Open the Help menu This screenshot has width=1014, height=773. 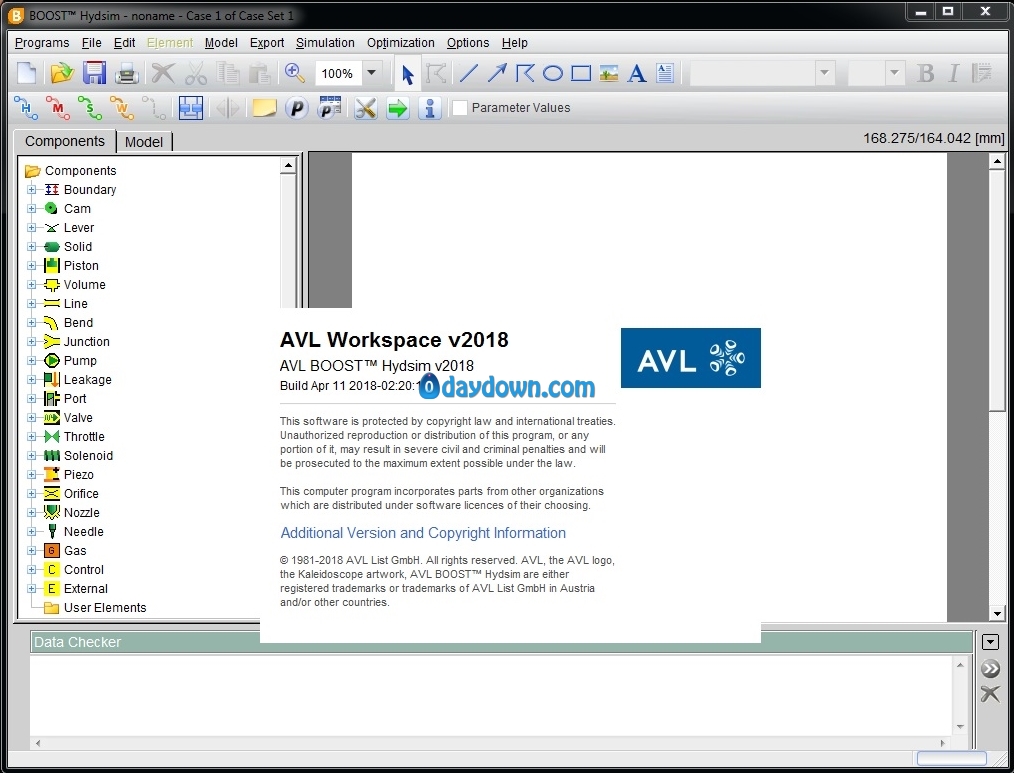[515, 43]
